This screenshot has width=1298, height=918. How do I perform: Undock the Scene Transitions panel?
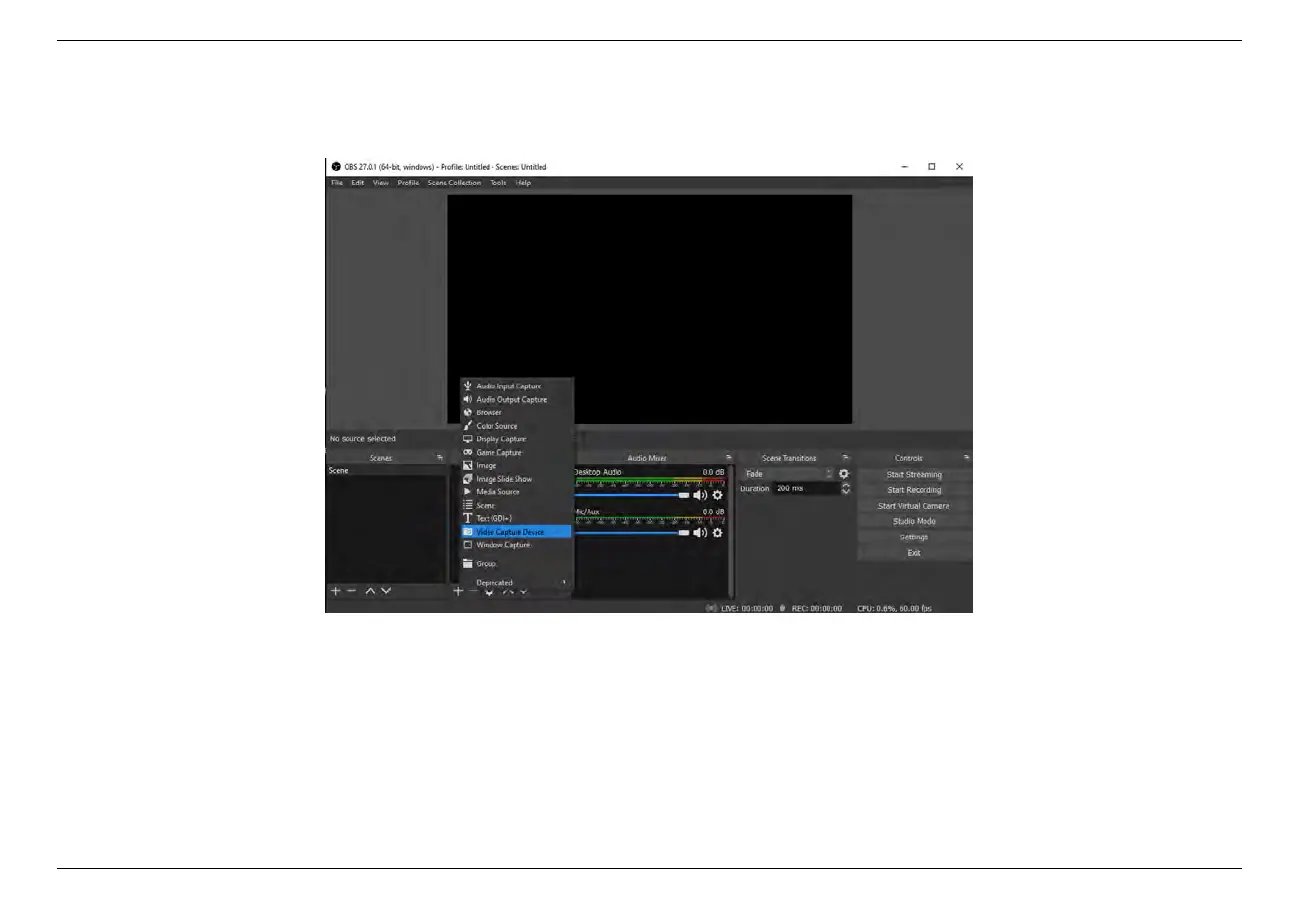[x=845, y=458]
